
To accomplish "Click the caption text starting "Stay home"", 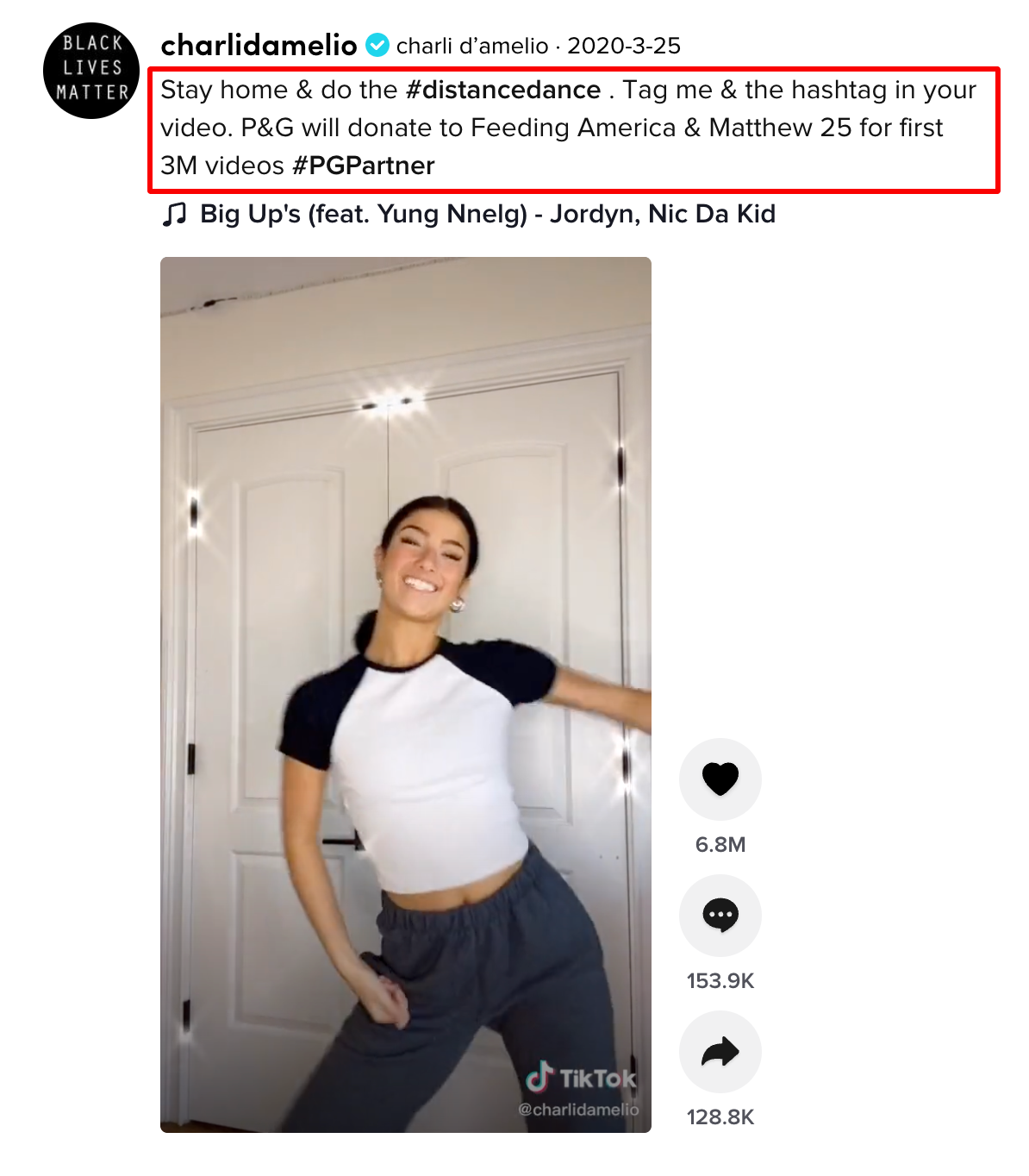I will (569, 128).
